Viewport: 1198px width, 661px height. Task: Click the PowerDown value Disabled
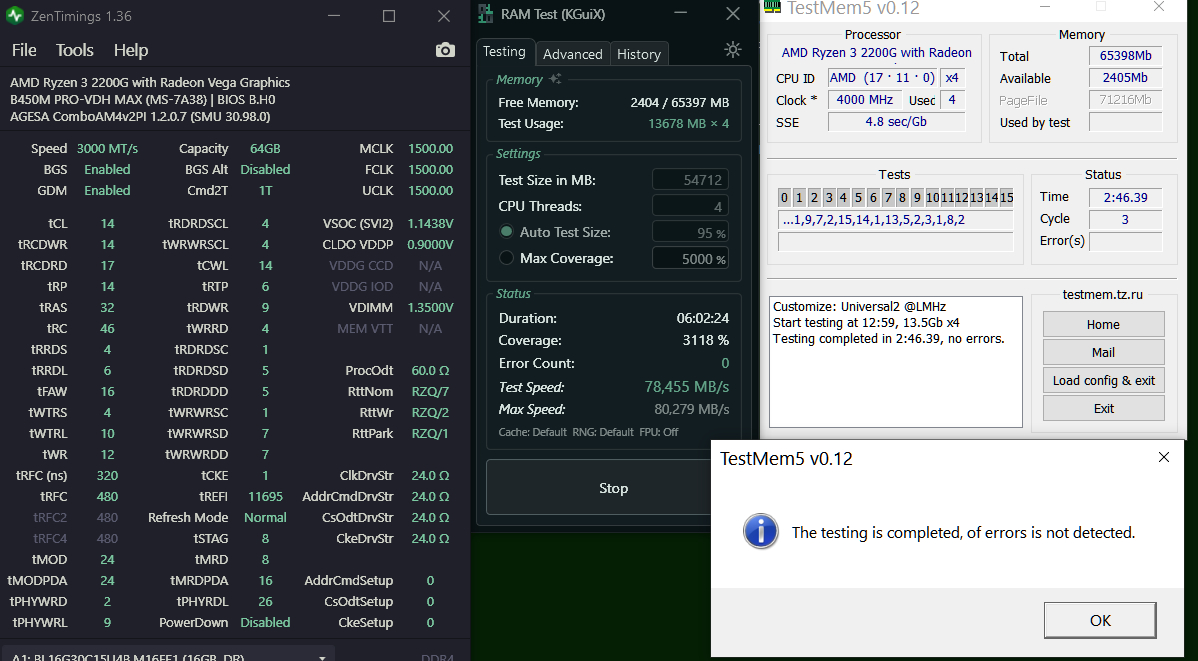click(265, 623)
